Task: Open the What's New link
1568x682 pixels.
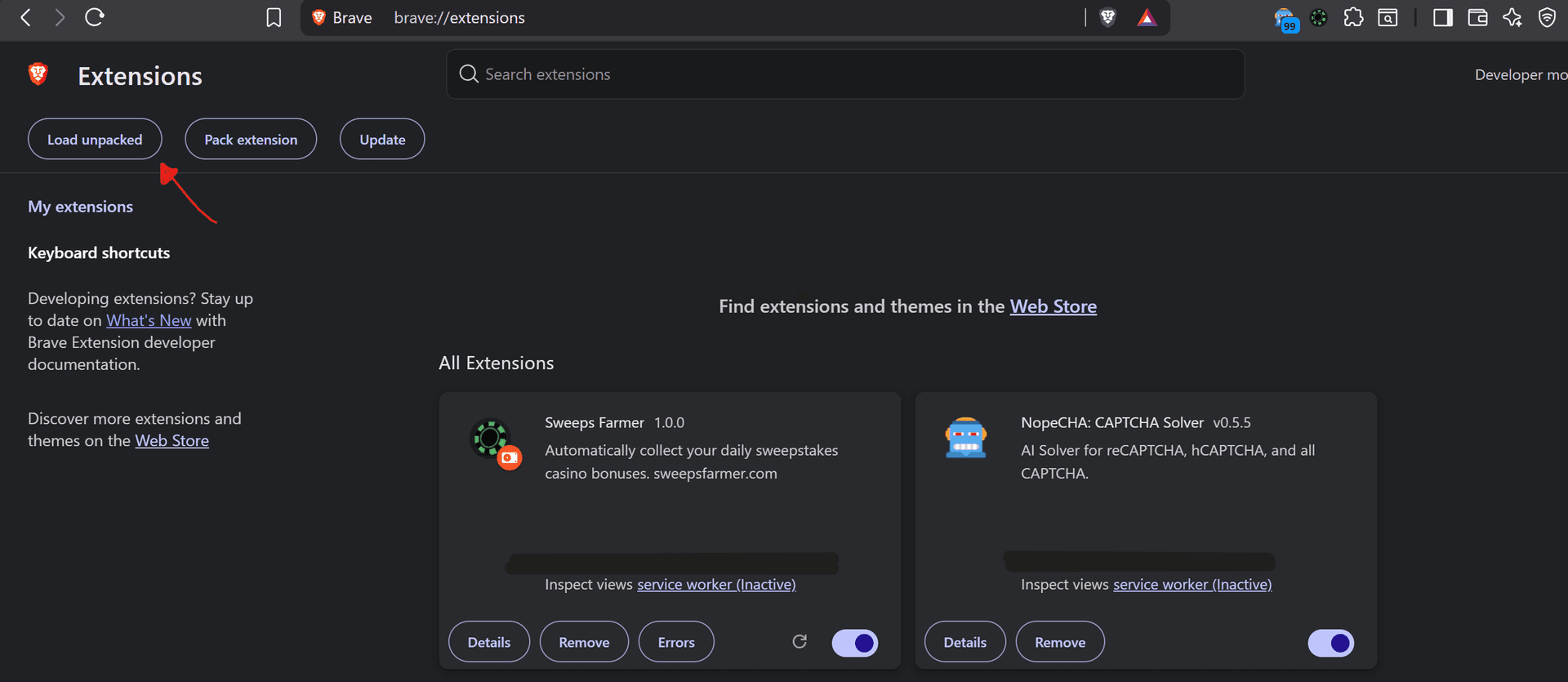Action: click(149, 320)
